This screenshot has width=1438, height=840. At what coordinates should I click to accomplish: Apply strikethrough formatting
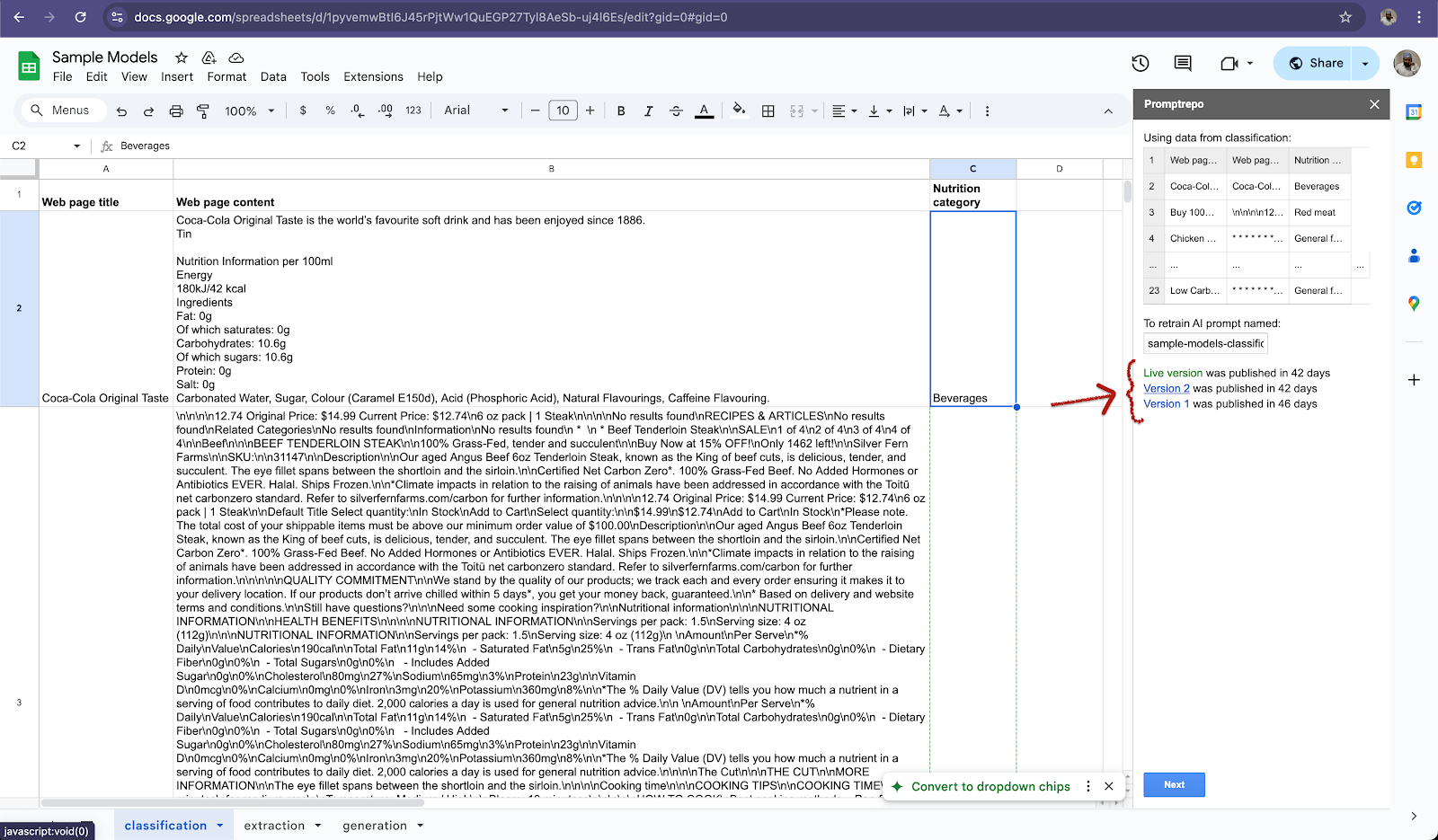pos(676,111)
